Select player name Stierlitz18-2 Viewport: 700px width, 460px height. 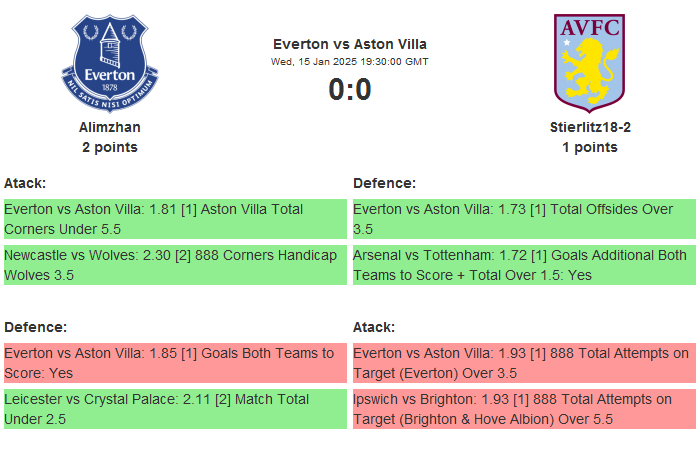point(590,127)
